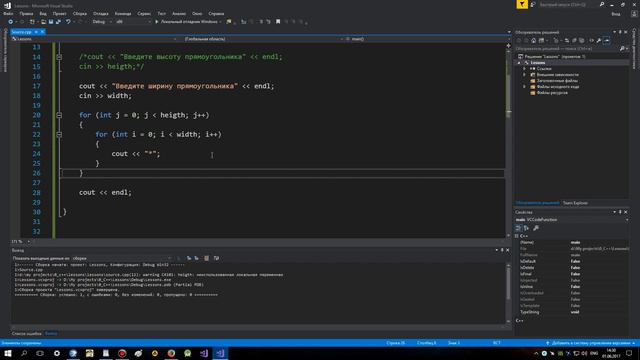Click Alphabetical sort icon in Properties panel
640x360 pixels.
[x=527, y=228]
